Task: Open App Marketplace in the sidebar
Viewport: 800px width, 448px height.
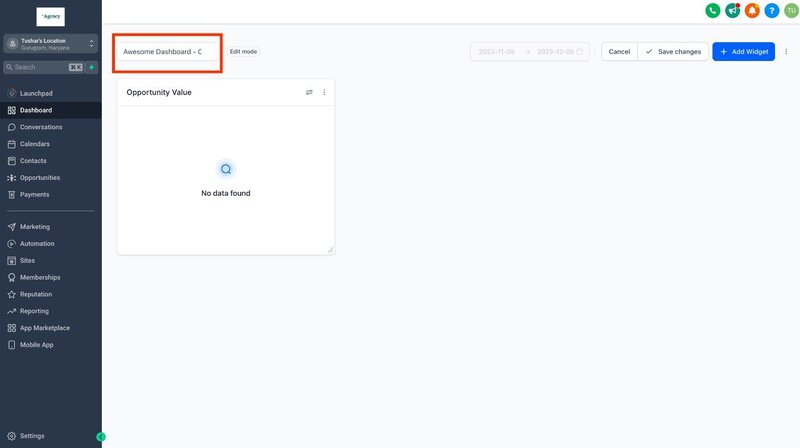Action: tap(45, 328)
